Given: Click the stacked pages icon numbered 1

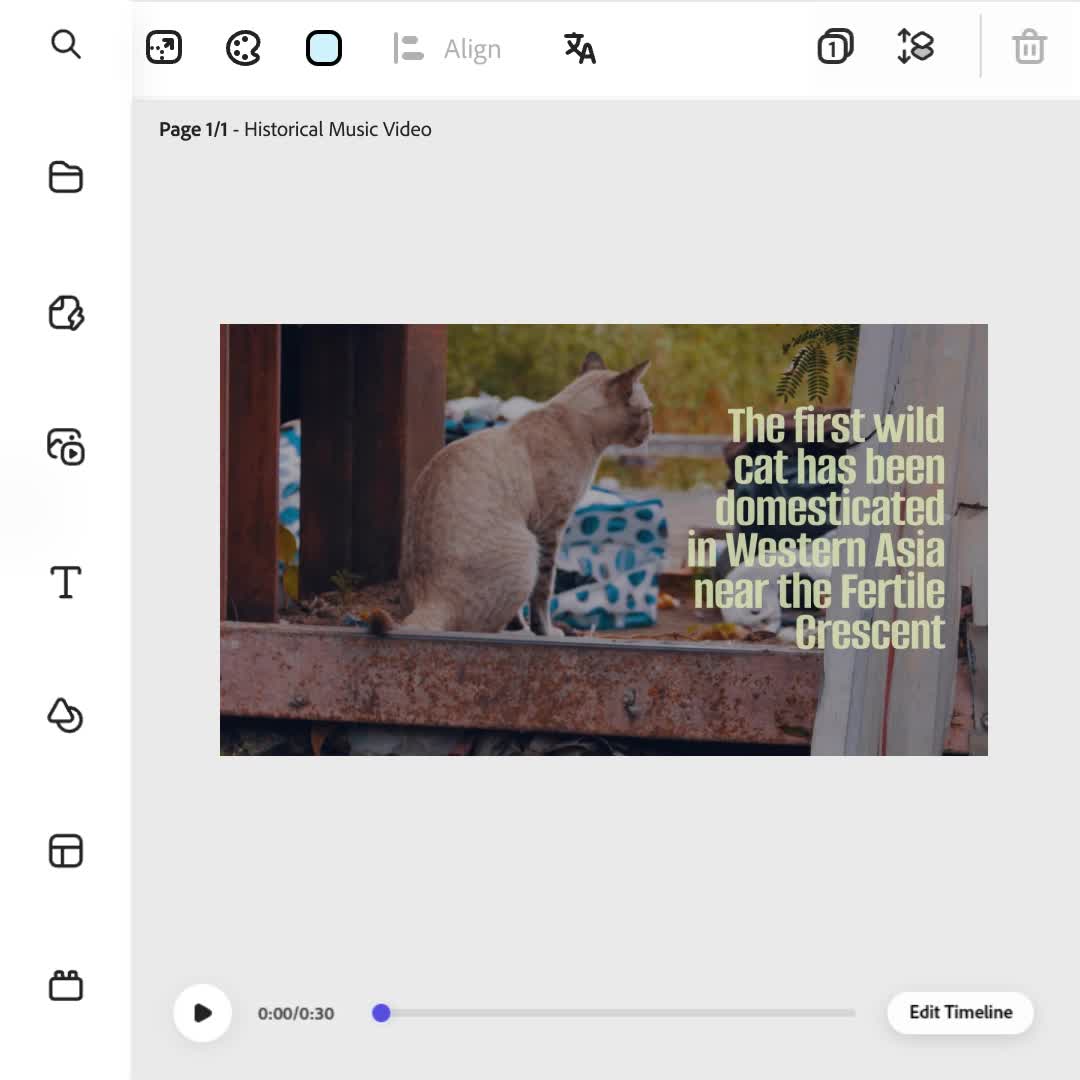Looking at the screenshot, I should coord(835,48).
